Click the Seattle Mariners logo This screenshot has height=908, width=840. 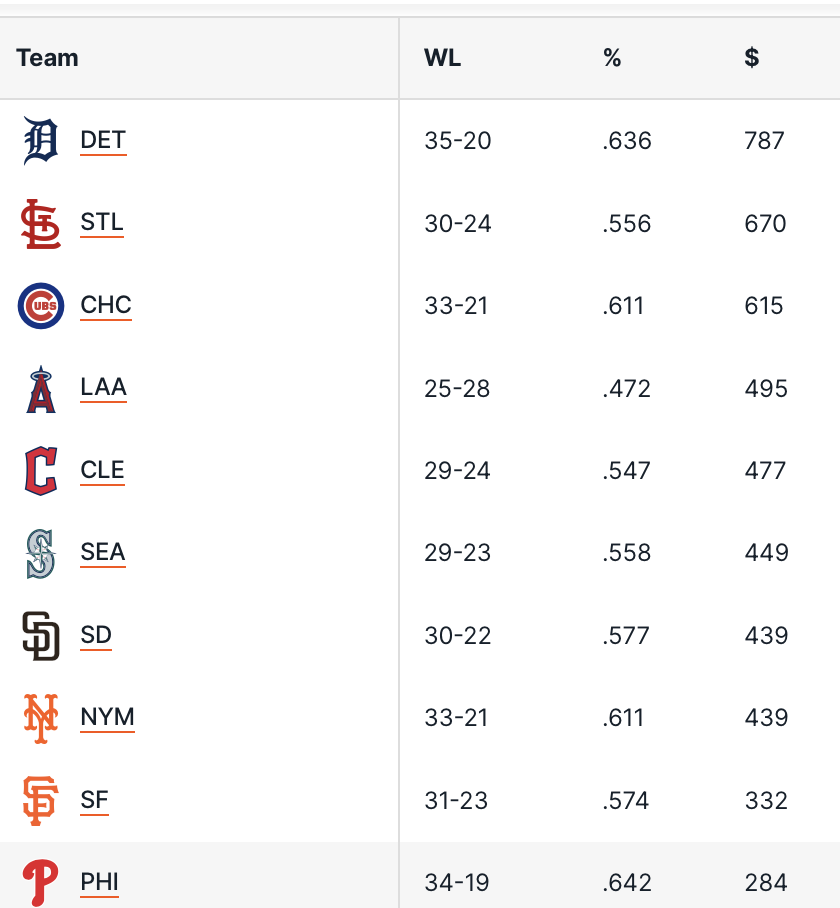41,554
